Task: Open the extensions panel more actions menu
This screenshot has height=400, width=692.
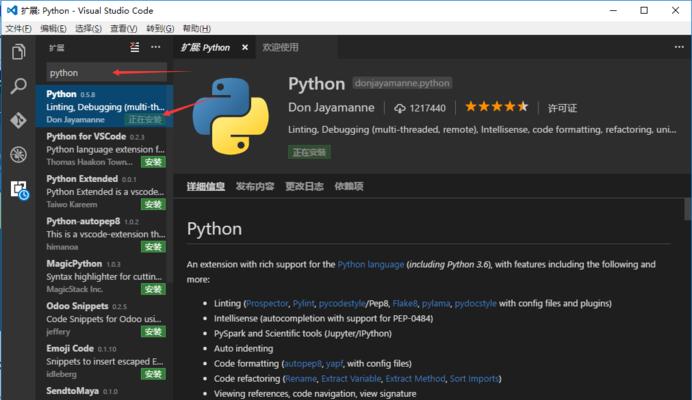Action: pos(156,47)
